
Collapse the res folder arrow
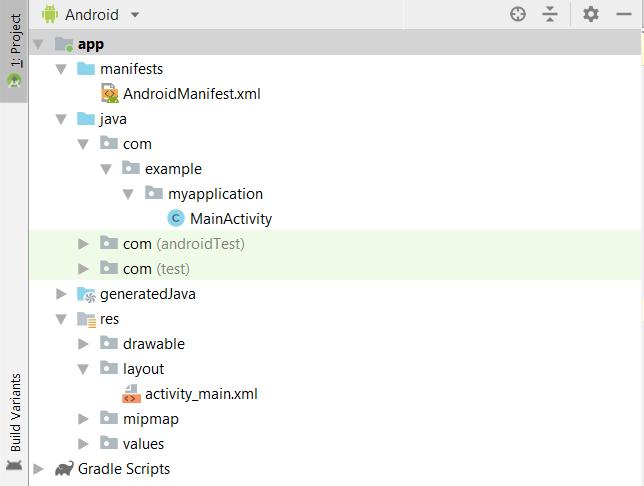pyautogui.click(x=61, y=319)
